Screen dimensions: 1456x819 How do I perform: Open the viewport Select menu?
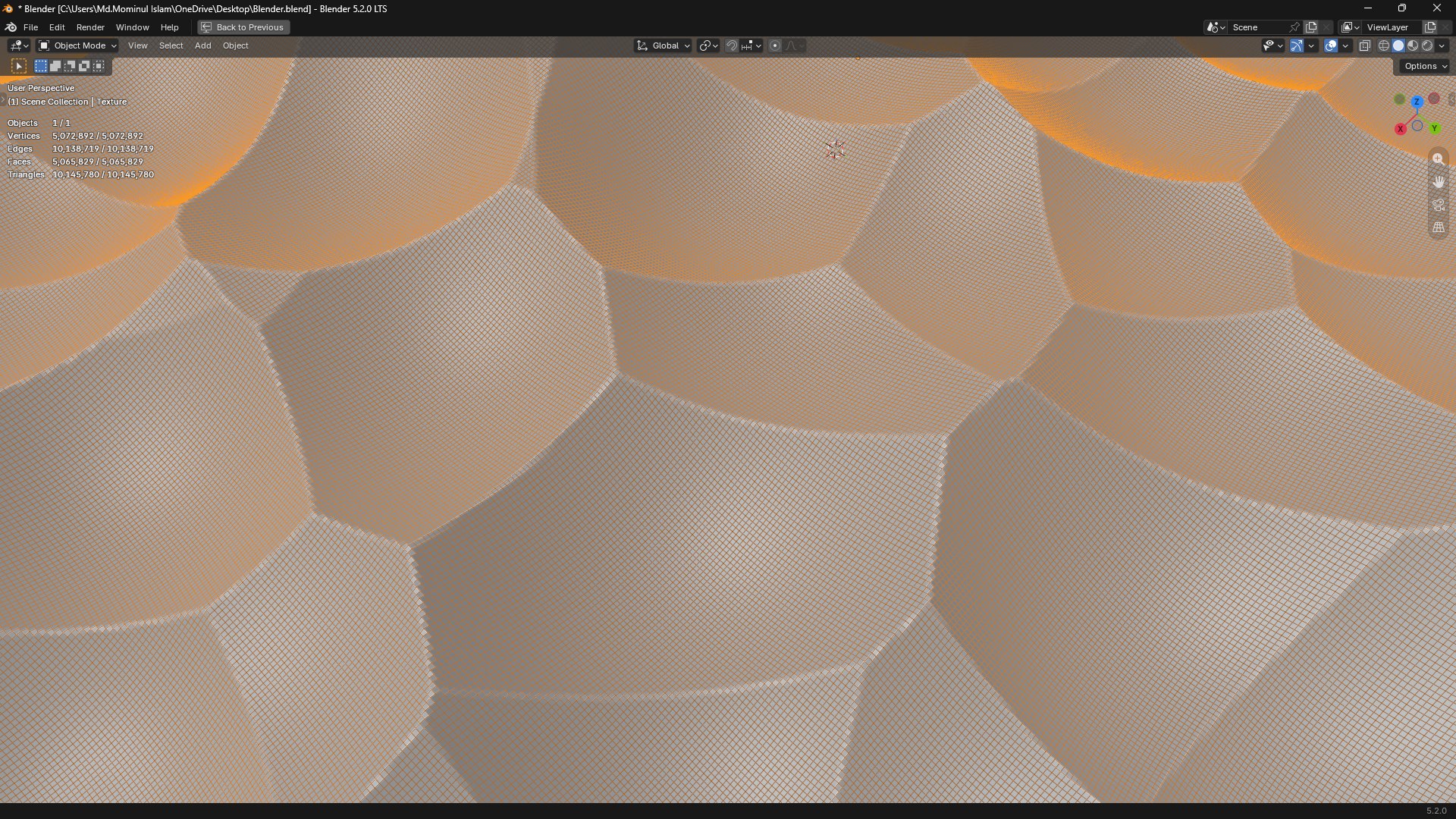tap(171, 45)
